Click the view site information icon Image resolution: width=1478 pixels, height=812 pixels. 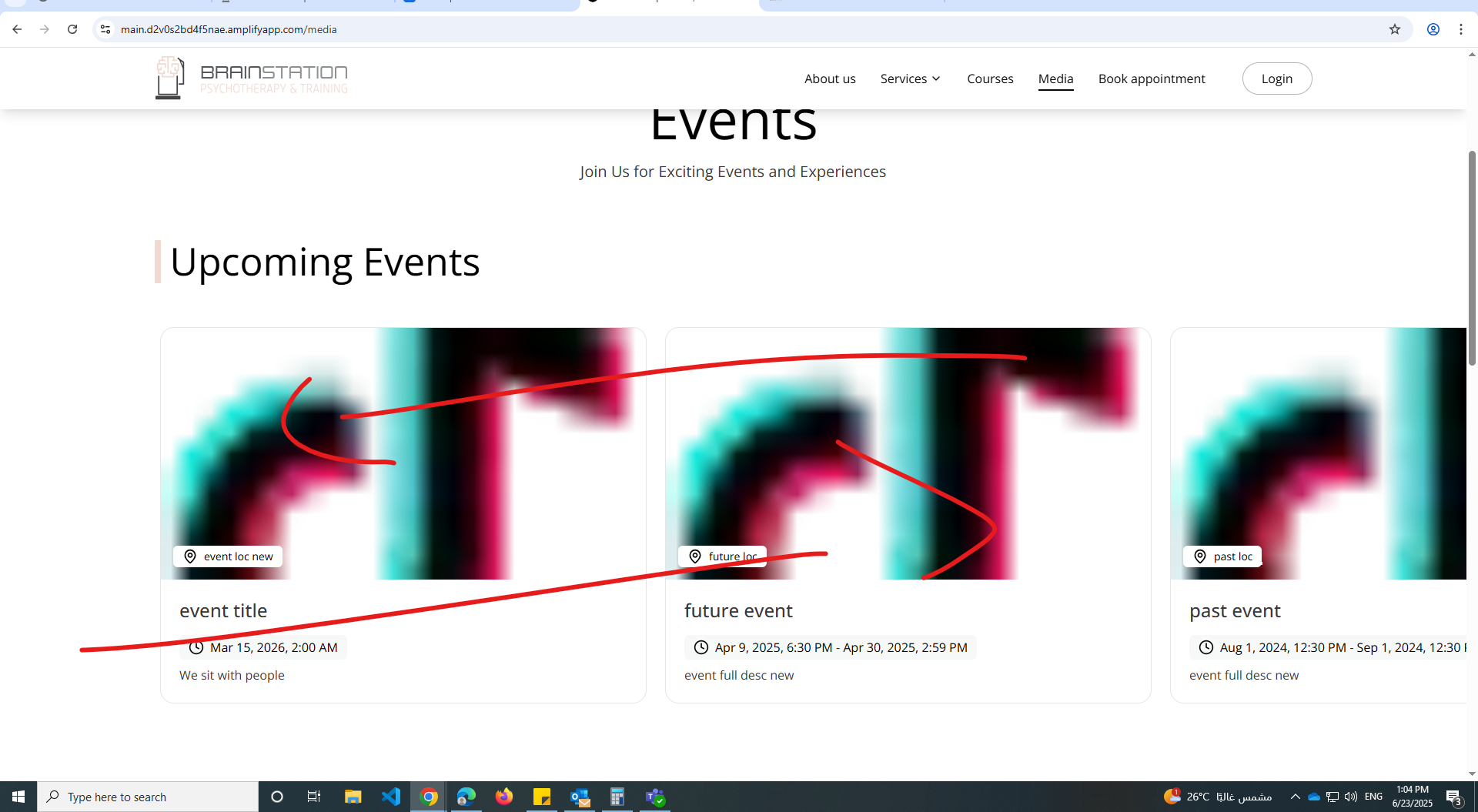tap(105, 29)
